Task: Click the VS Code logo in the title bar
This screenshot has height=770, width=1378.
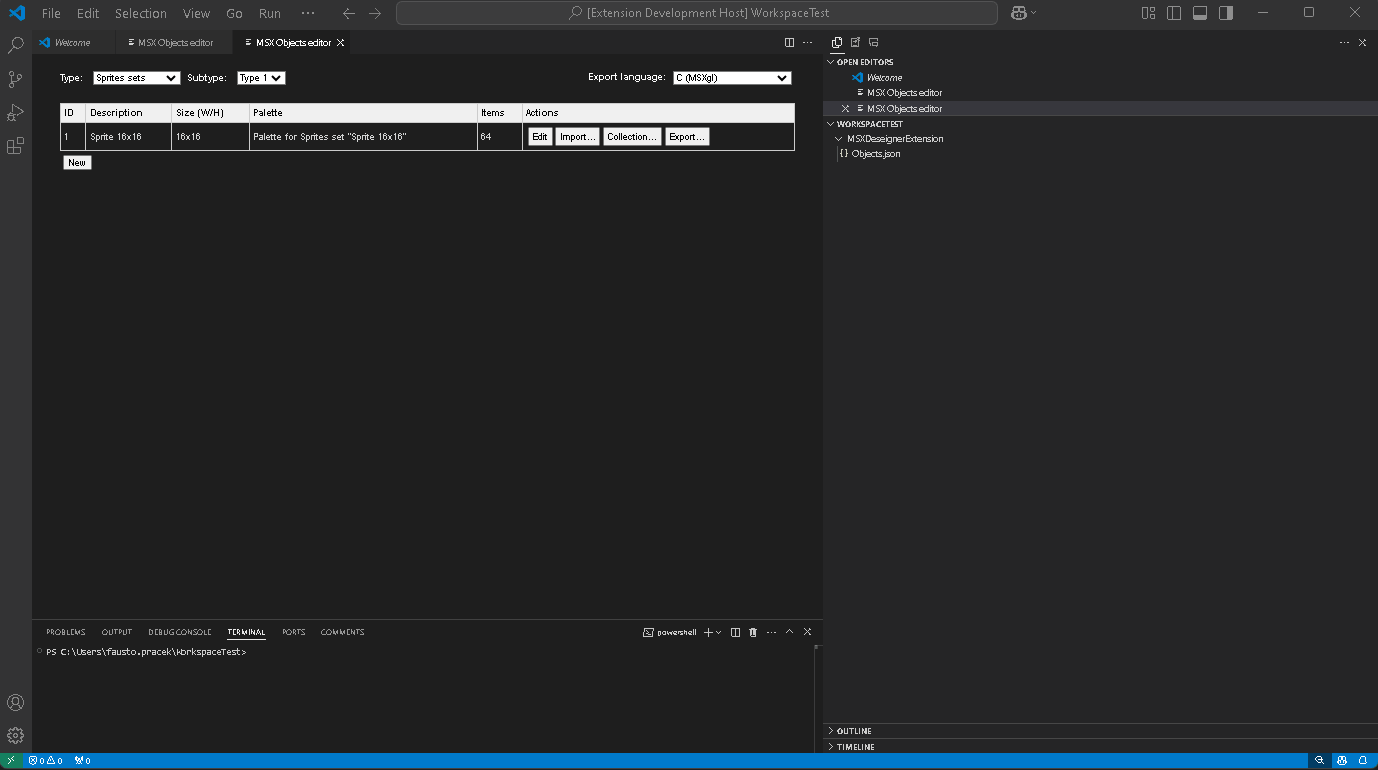Action: (x=17, y=13)
